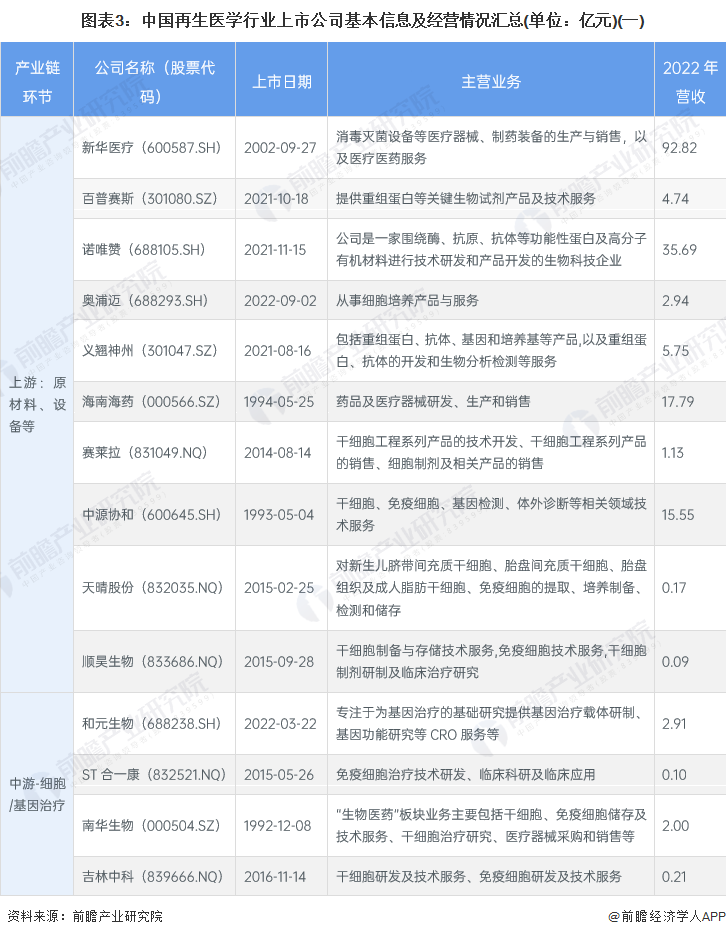726x937 pixels.
Task: Click revenue value 92.82
Action: click(x=679, y=148)
